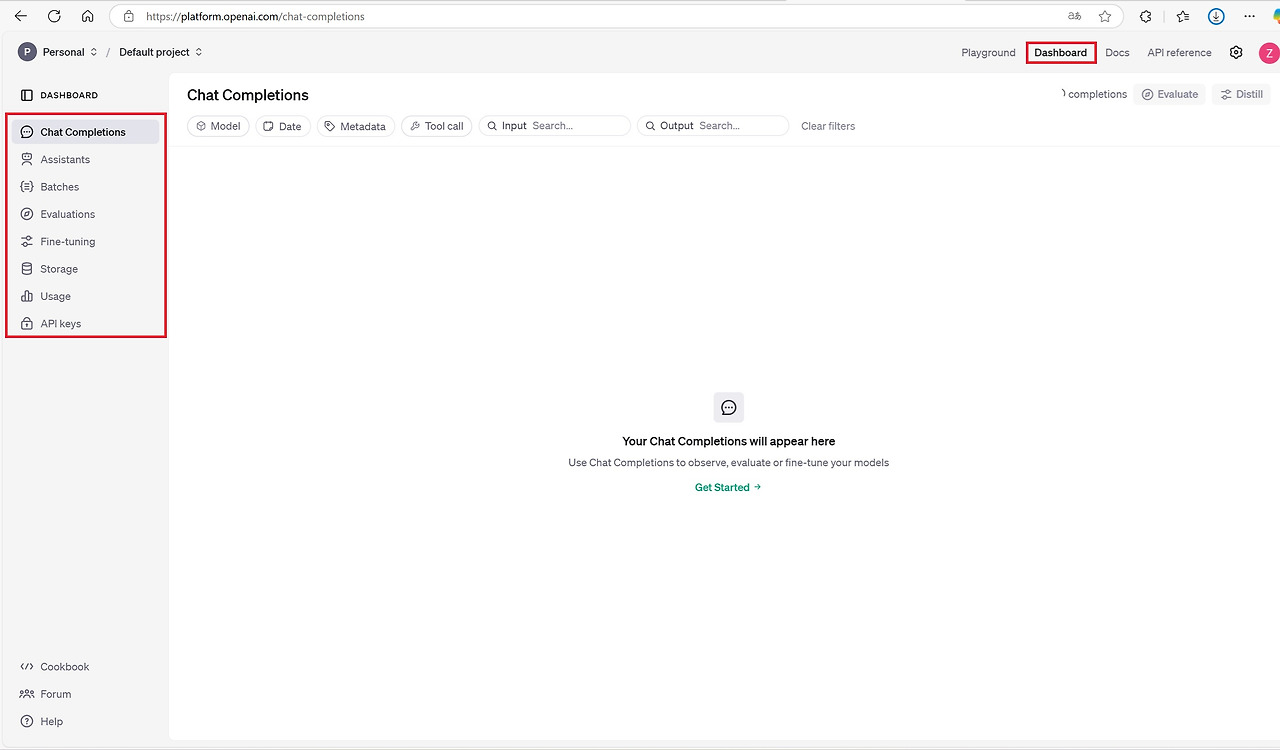Image resolution: width=1280 pixels, height=750 pixels.
Task: Expand the Default project selector
Action: 160,52
